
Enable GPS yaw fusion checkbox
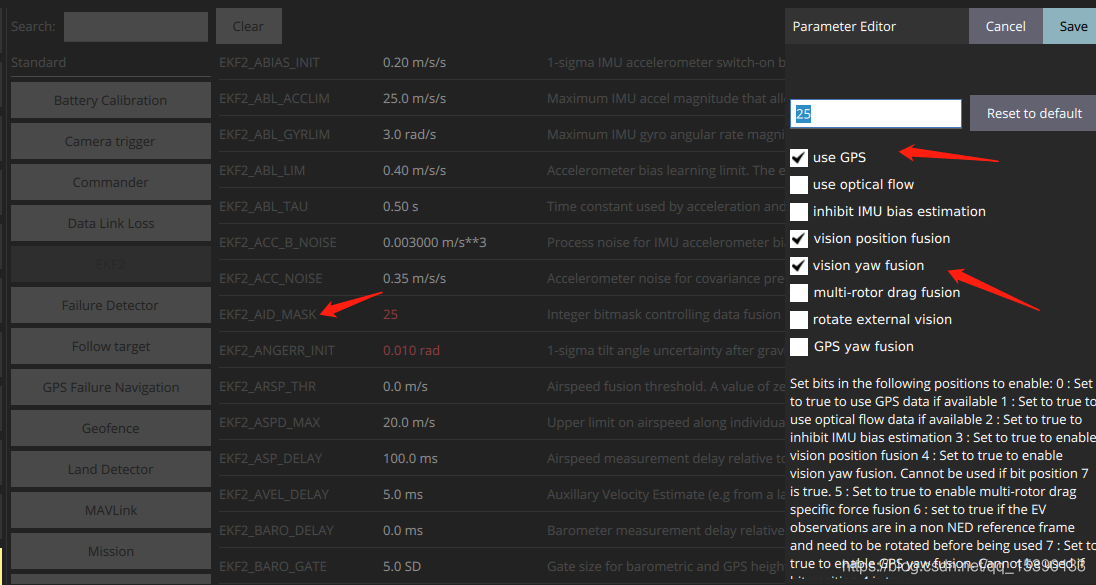click(x=799, y=347)
